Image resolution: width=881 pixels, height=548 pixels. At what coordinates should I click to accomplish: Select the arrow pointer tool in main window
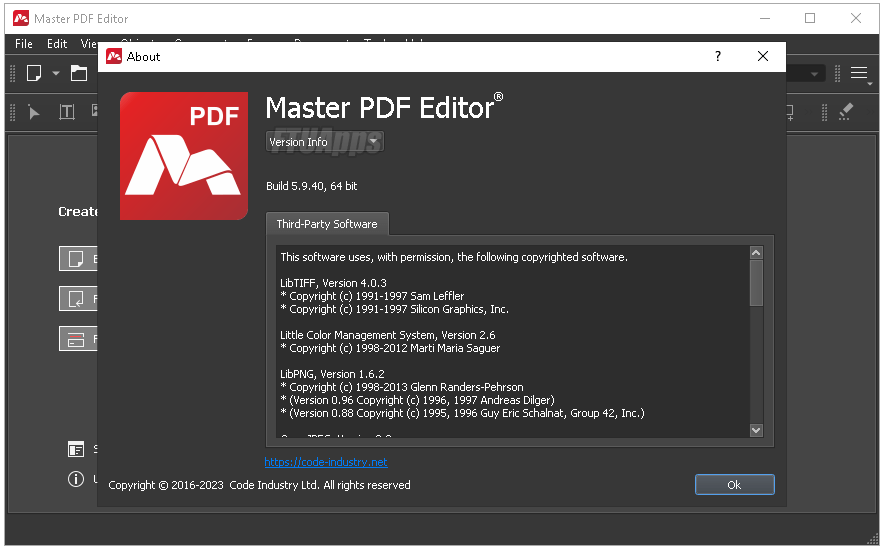click(x=34, y=113)
